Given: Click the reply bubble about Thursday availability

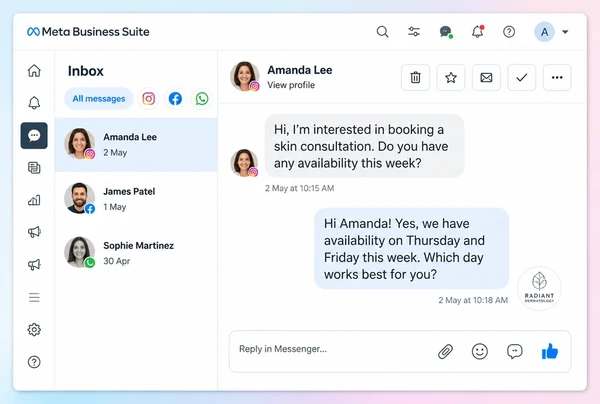Looking at the screenshot, I should pos(411,249).
